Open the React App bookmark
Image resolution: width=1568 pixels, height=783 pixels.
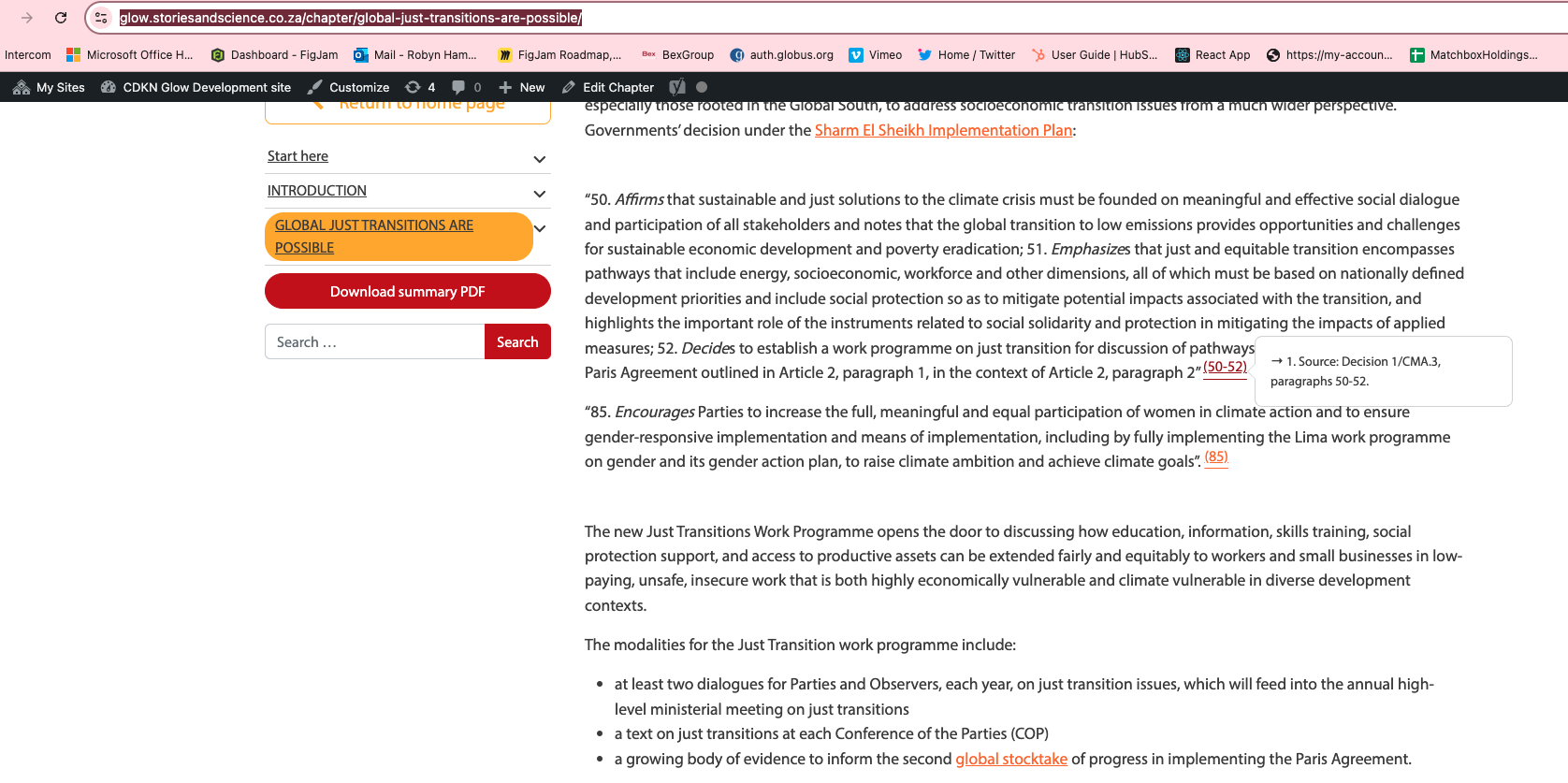pos(1212,55)
